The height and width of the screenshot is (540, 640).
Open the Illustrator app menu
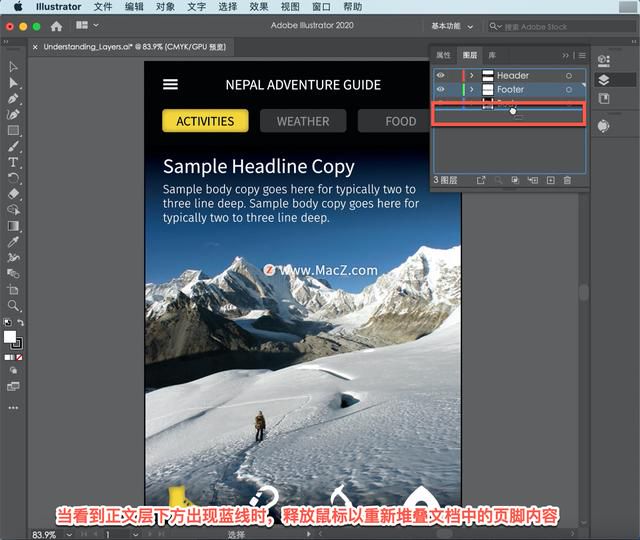tap(58, 7)
